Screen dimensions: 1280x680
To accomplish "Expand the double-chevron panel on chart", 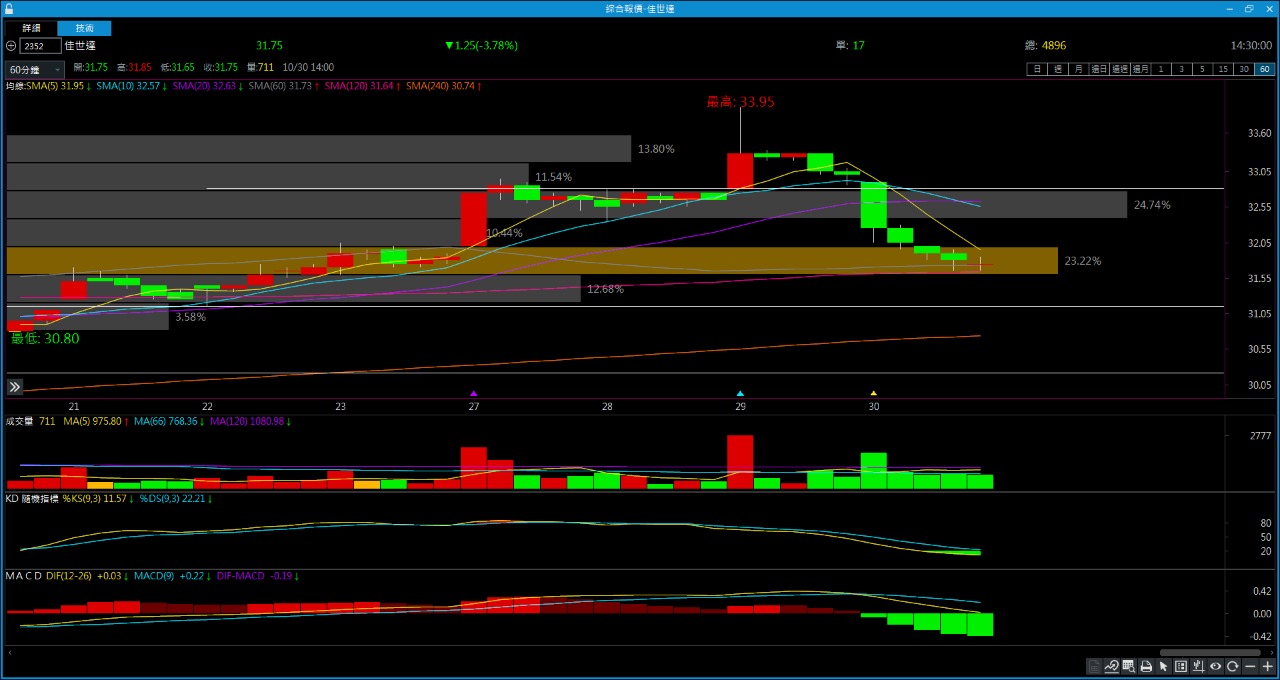I will (15, 387).
